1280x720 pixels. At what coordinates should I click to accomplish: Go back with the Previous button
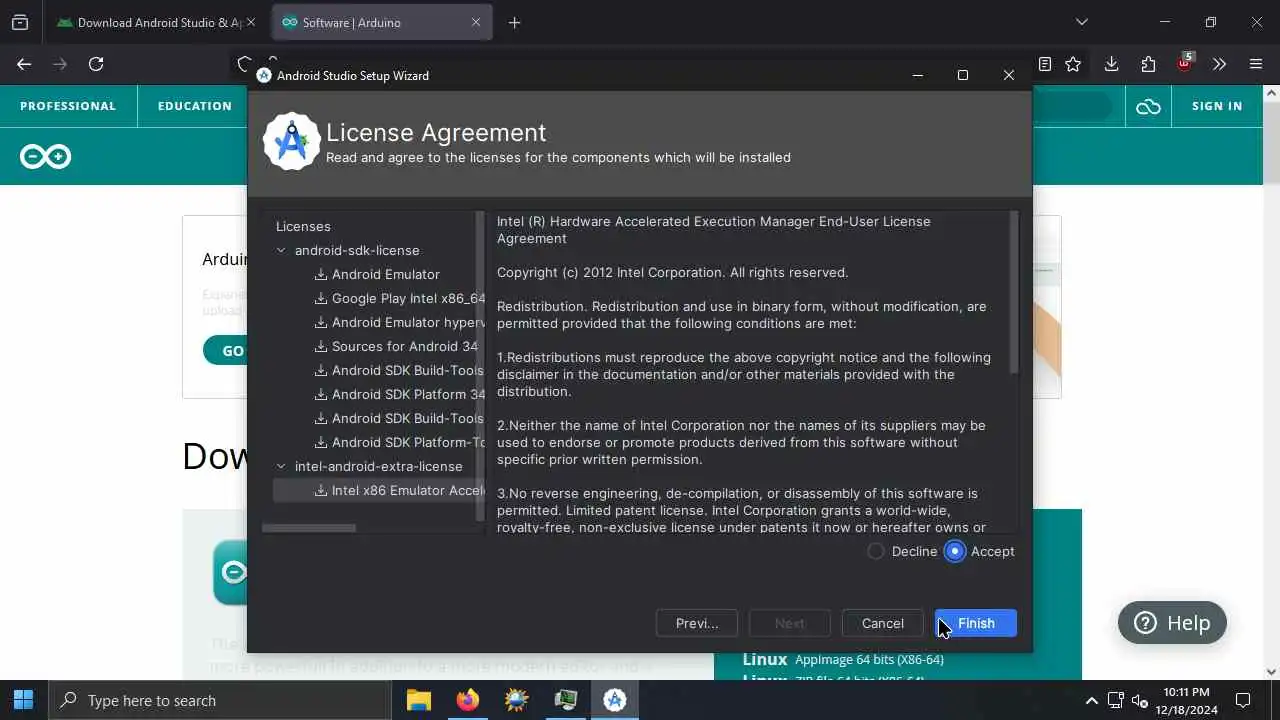click(697, 623)
